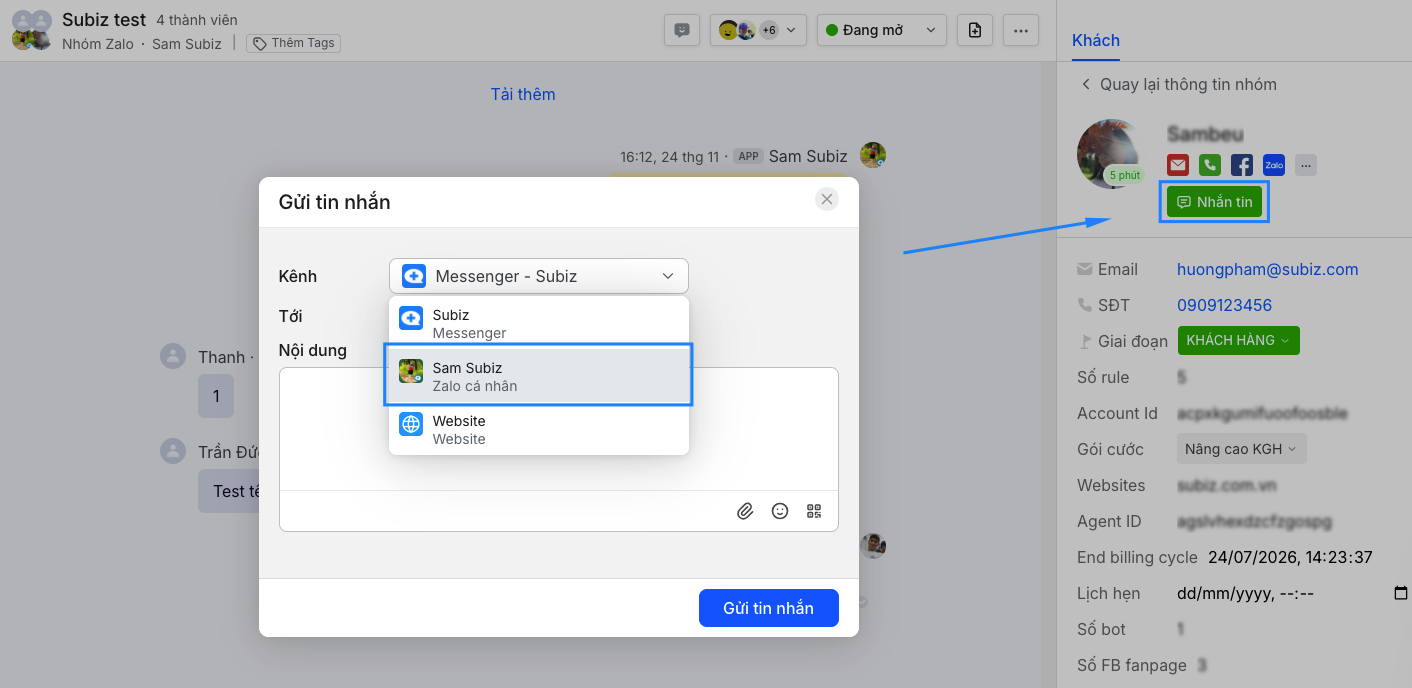Click the paperclip attachment icon
The height and width of the screenshot is (688, 1412).
tap(745, 511)
